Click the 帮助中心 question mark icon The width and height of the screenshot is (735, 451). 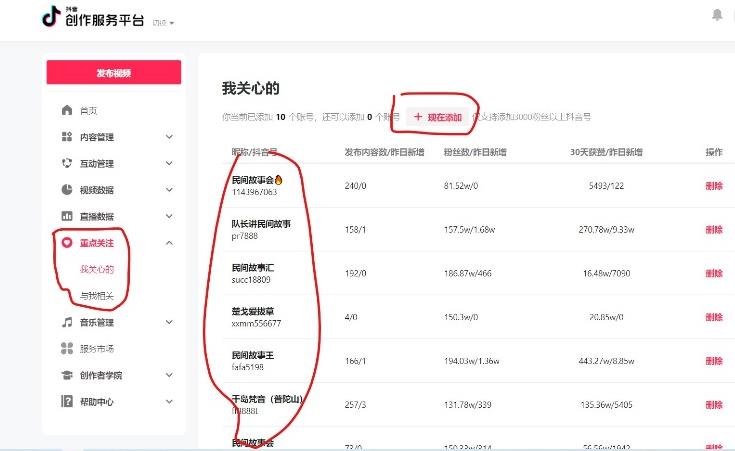click(67, 401)
